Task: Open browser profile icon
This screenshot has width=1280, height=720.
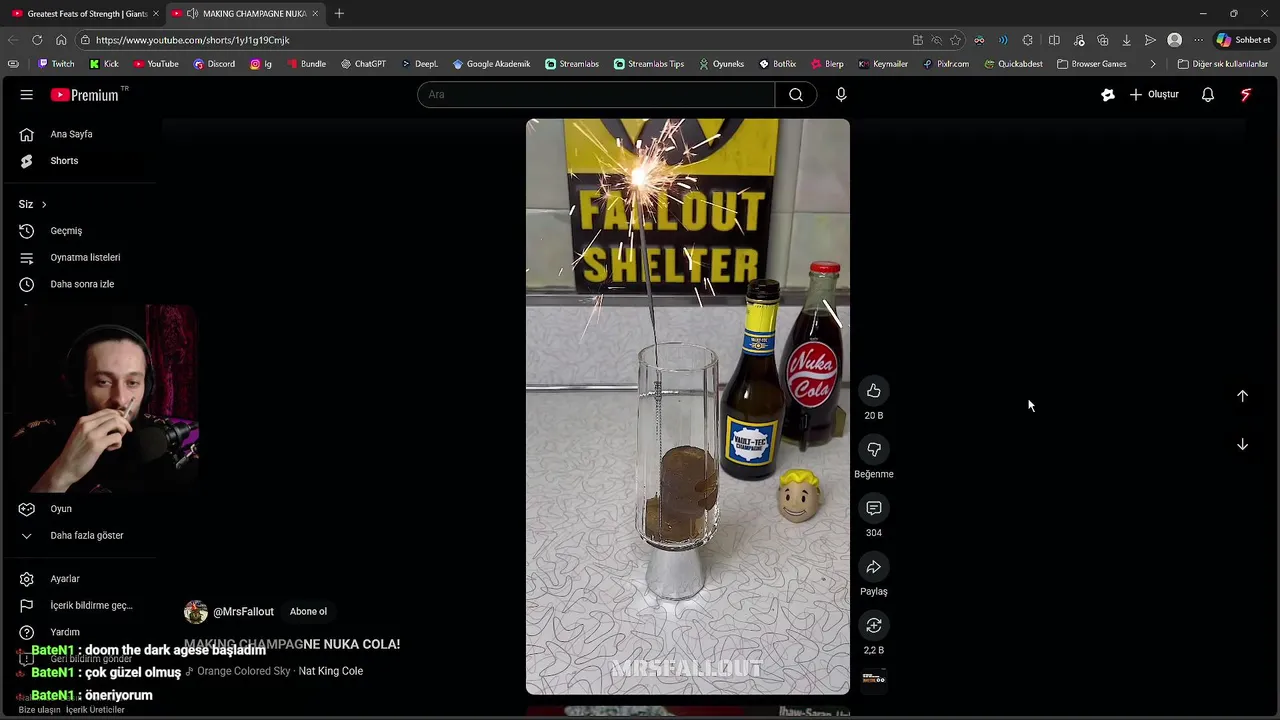Action: click(x=1175, y=40)
